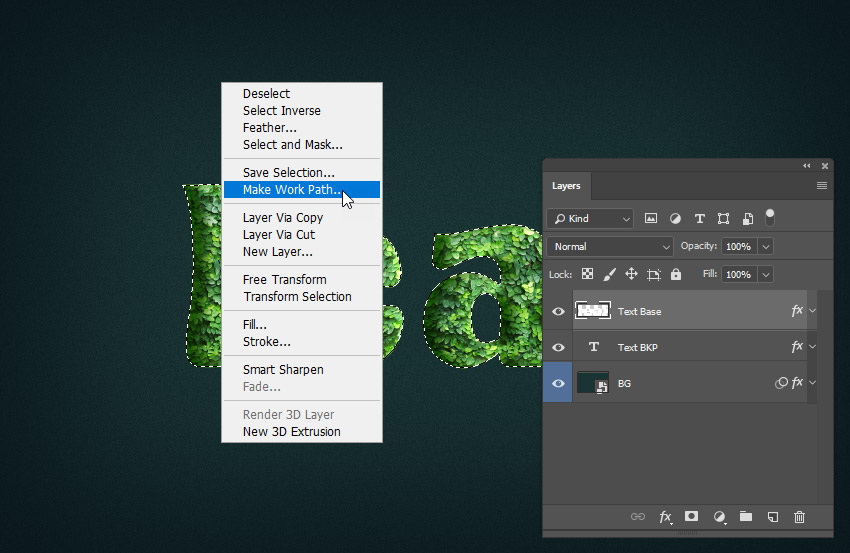This screenshot has width=850, height=553.
Task: Lock transparent pixels icon
Action: click(x=587, y=274)
